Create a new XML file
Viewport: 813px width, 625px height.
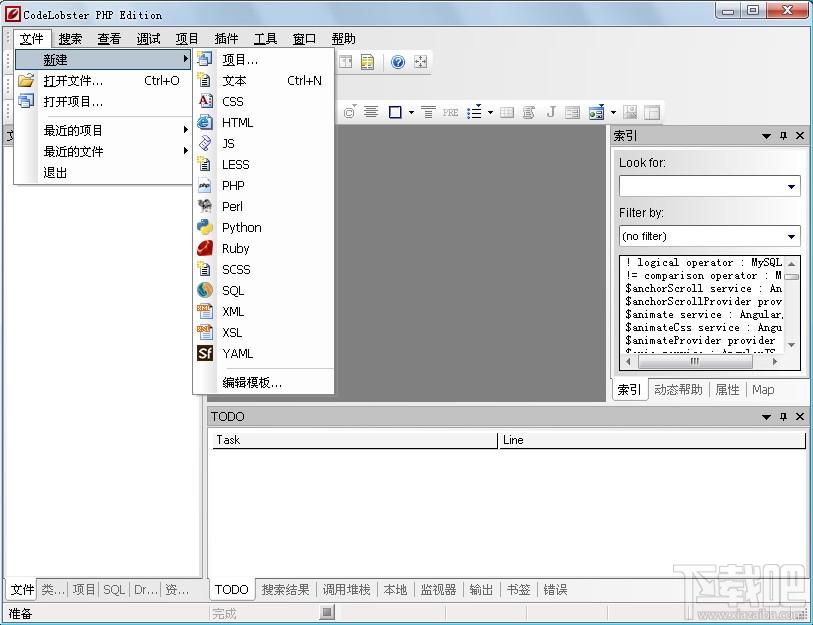(263, 312)
